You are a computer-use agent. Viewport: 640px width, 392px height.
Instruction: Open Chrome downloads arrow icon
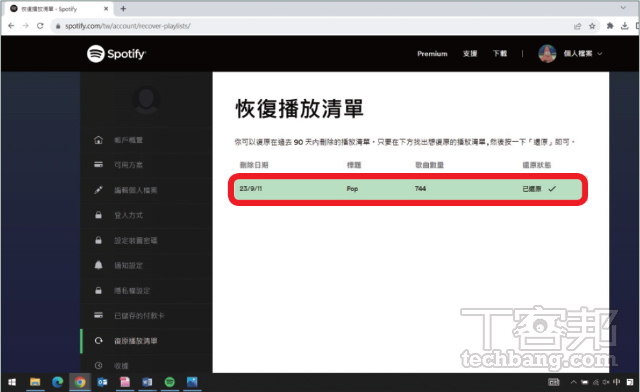624,26
